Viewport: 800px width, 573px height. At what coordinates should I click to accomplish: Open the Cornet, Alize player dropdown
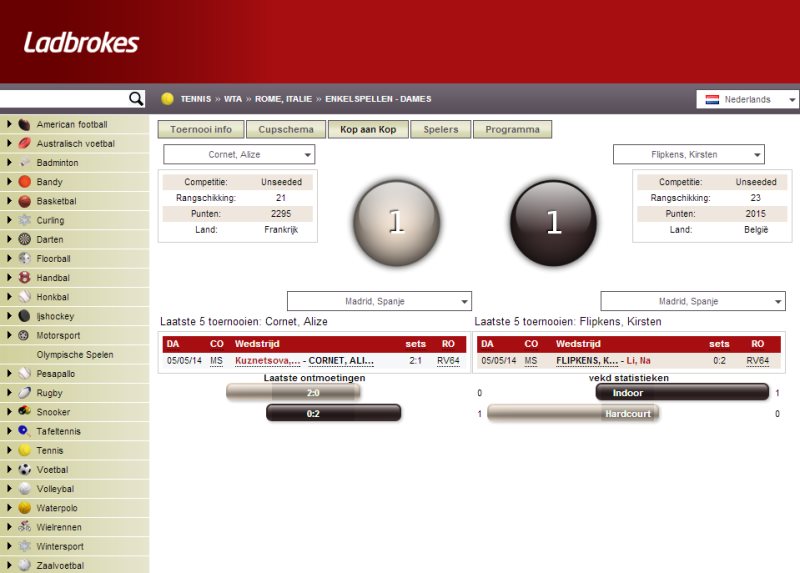click(239, 154)
